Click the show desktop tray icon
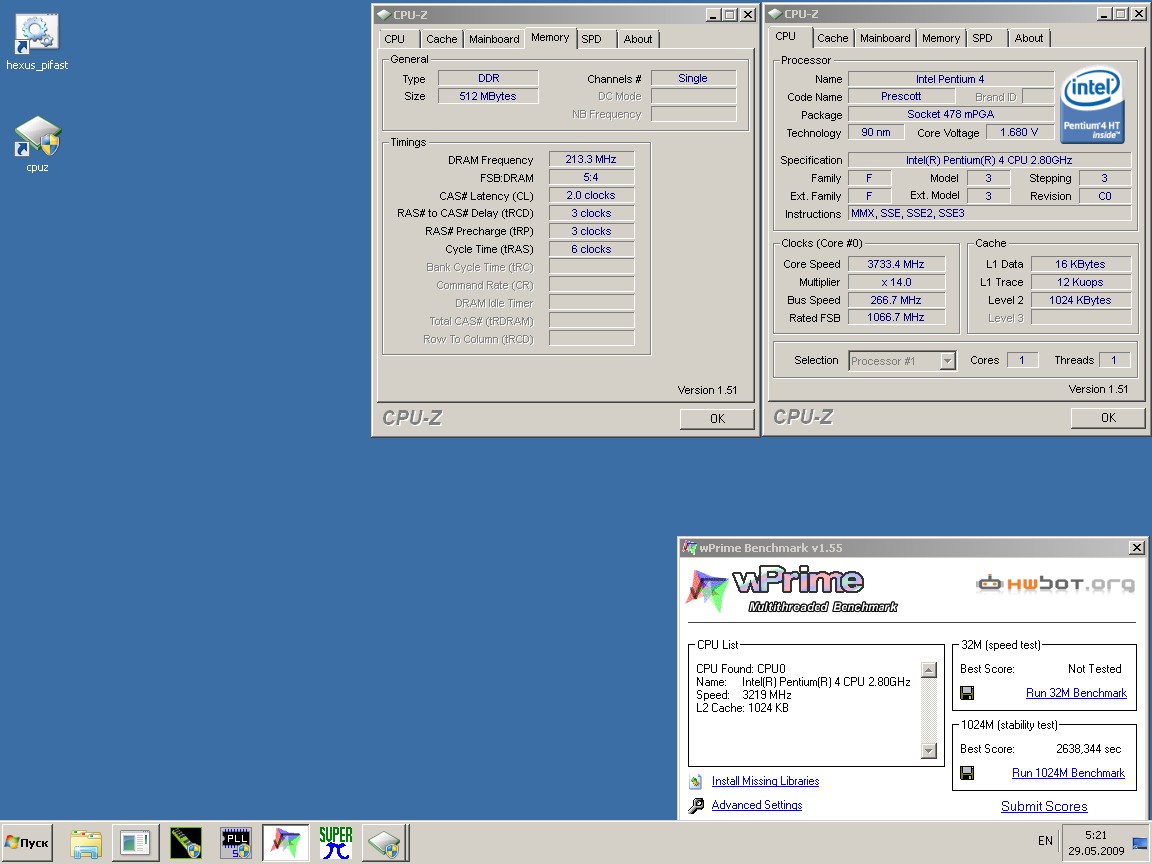The image size is (1152, 864). tap(1140, 843)
